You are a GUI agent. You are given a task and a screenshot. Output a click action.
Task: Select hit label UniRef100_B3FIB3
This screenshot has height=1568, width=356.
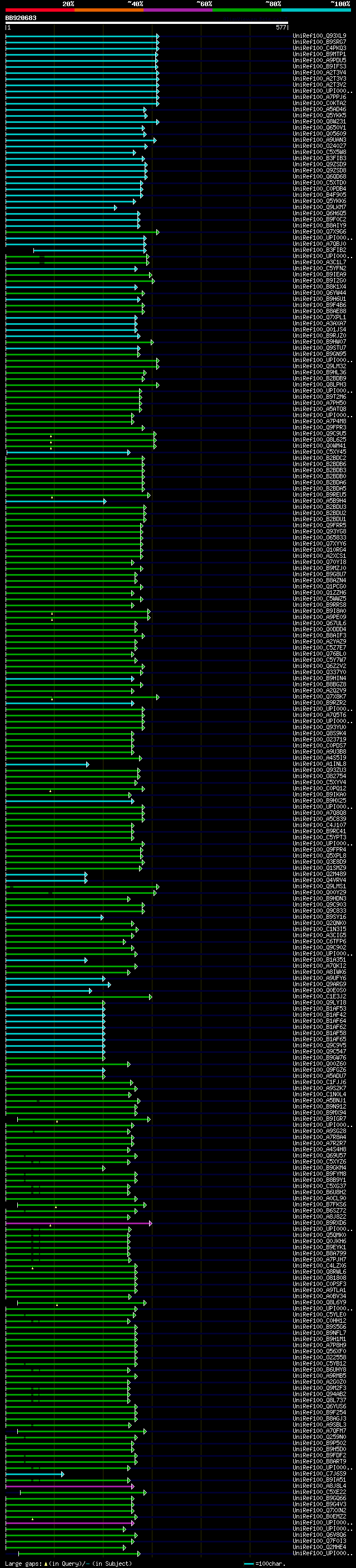pyautogui.click(x=319, y=159)
